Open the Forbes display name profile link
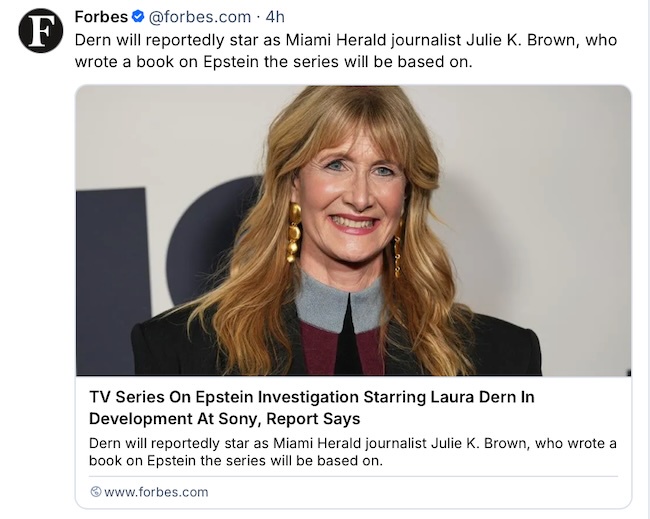The width and height of the screenshot is (650, 519). (x=101, y=17)
